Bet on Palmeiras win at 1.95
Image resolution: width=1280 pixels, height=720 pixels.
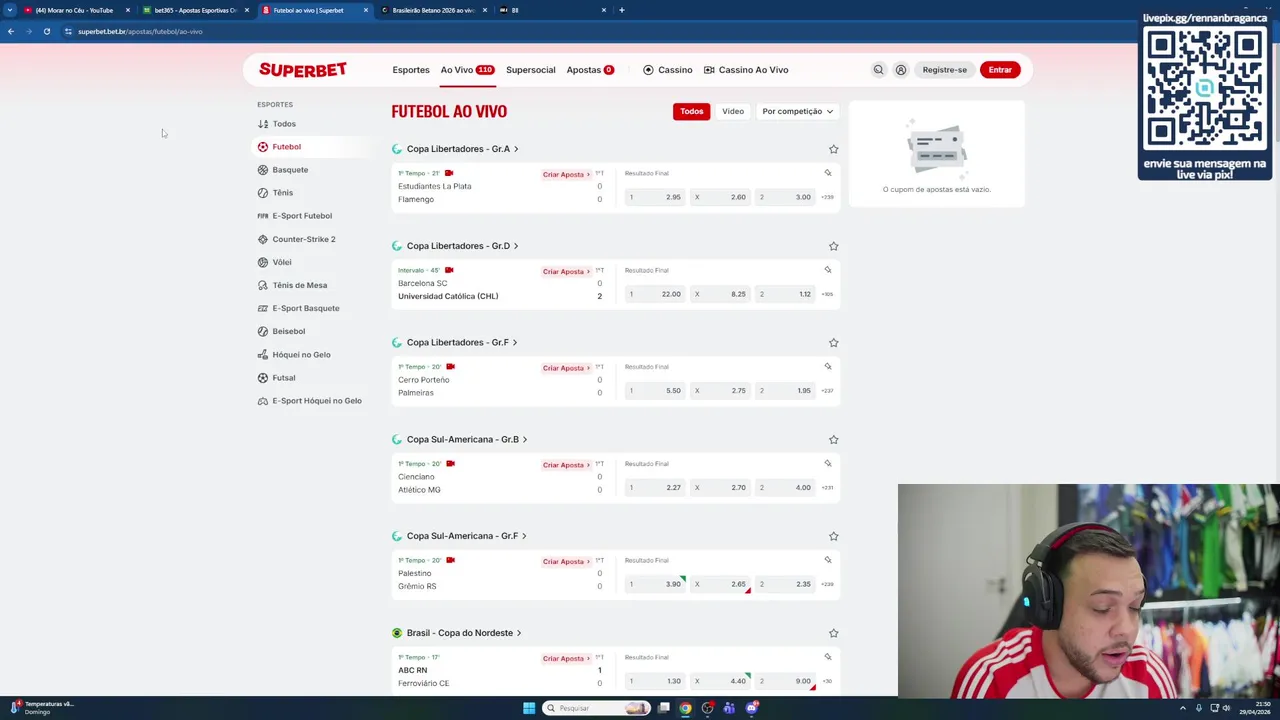[785, 391]
